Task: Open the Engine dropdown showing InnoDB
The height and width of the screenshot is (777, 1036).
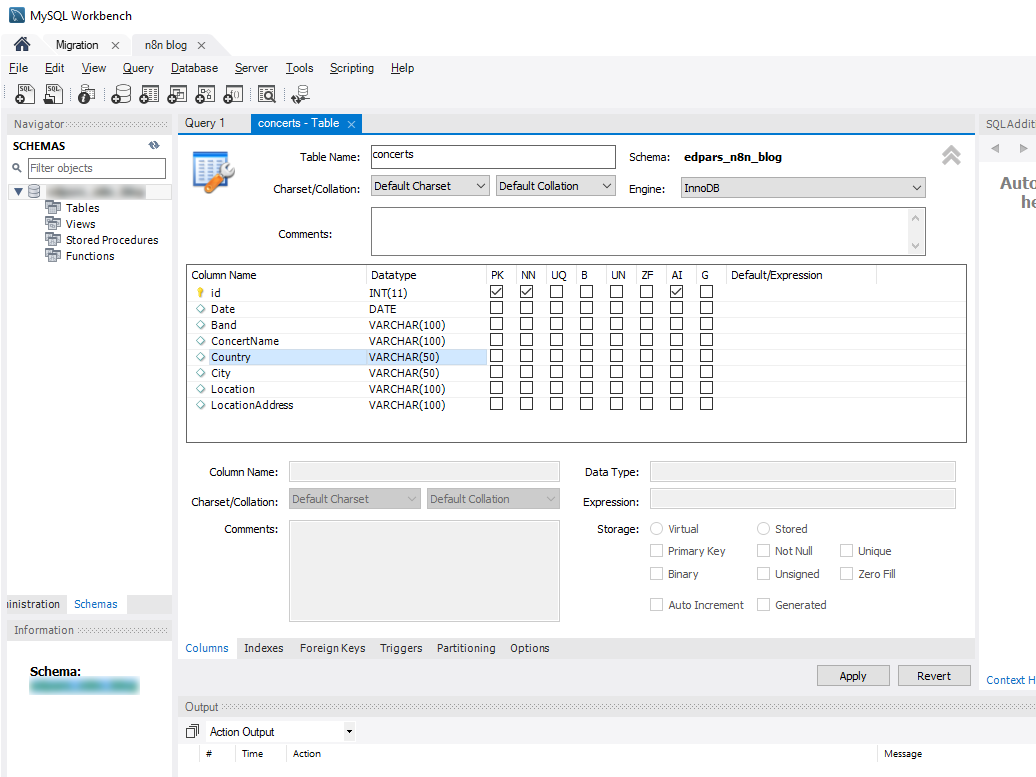Action: tap(916, 187)
